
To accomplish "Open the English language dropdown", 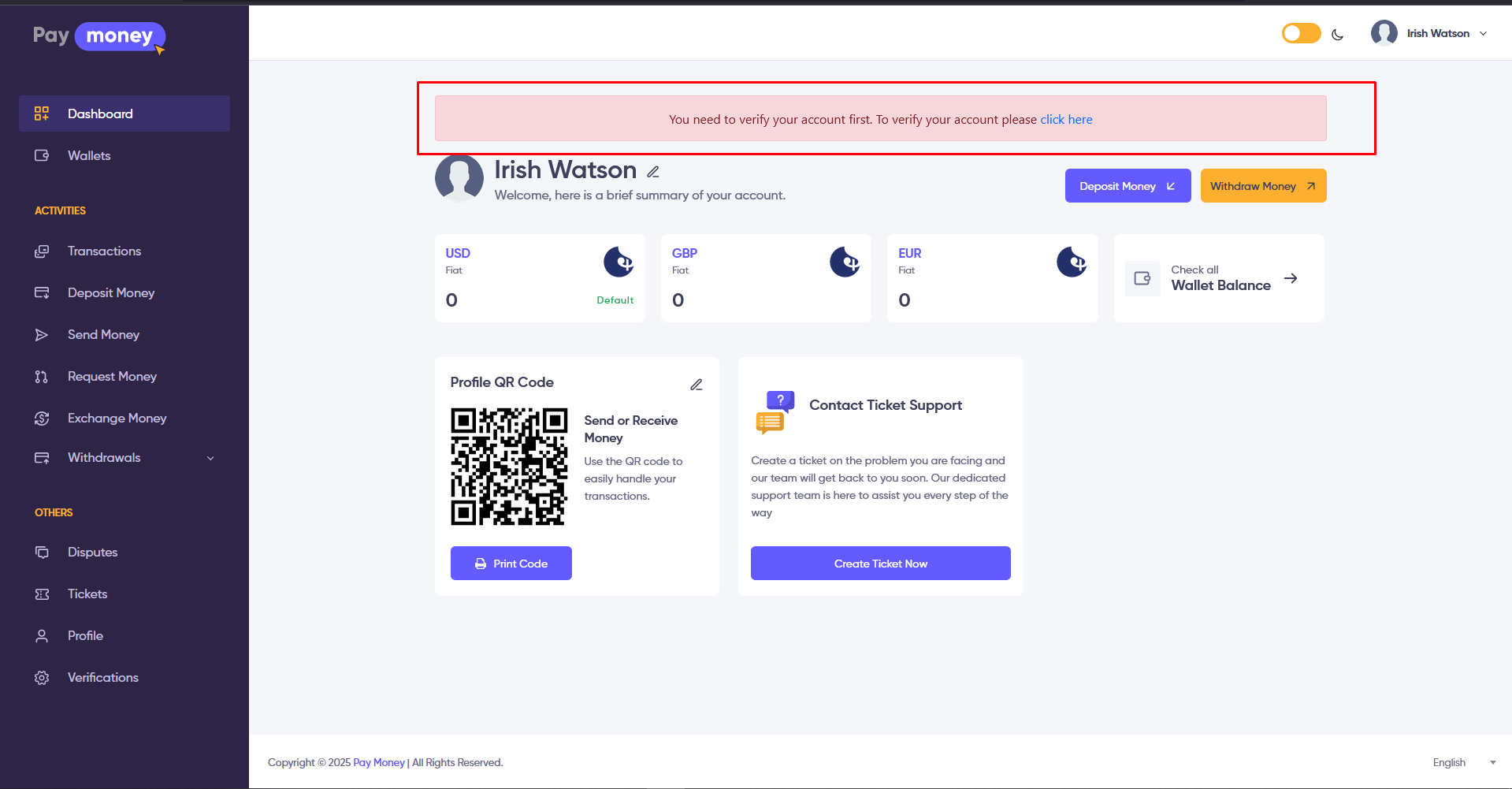I will click(x=1463, y=762).
